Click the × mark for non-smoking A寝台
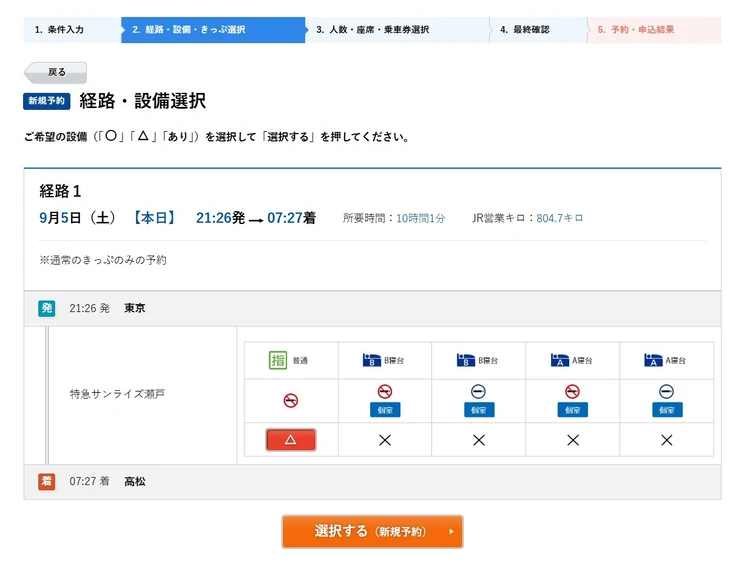The height and width of the screenshot is (570, 750). [573, 440]
